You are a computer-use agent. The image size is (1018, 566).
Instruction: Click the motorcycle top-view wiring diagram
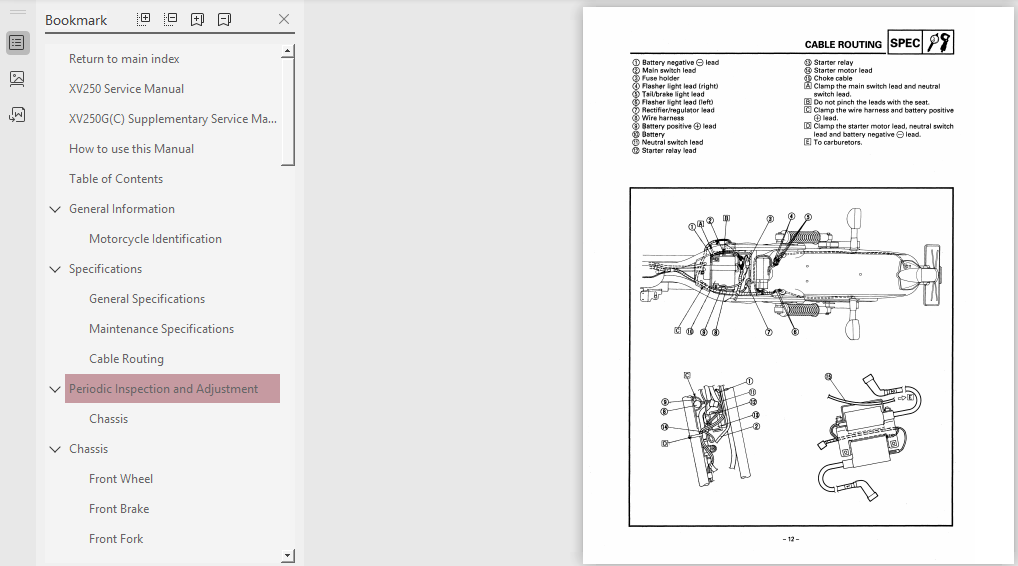click(x=791, y=273)
